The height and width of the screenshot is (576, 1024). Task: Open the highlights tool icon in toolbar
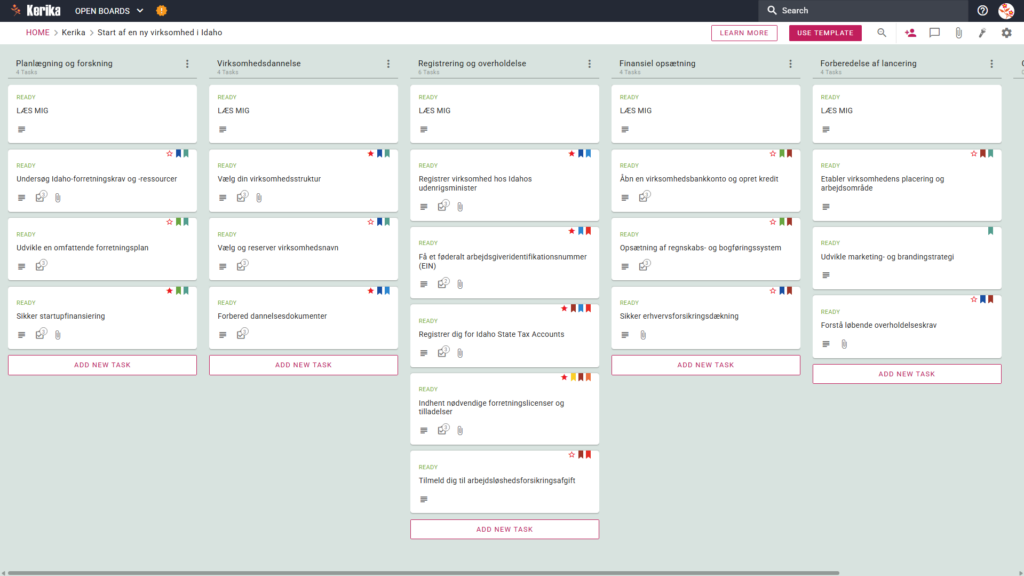click(982, 33)
